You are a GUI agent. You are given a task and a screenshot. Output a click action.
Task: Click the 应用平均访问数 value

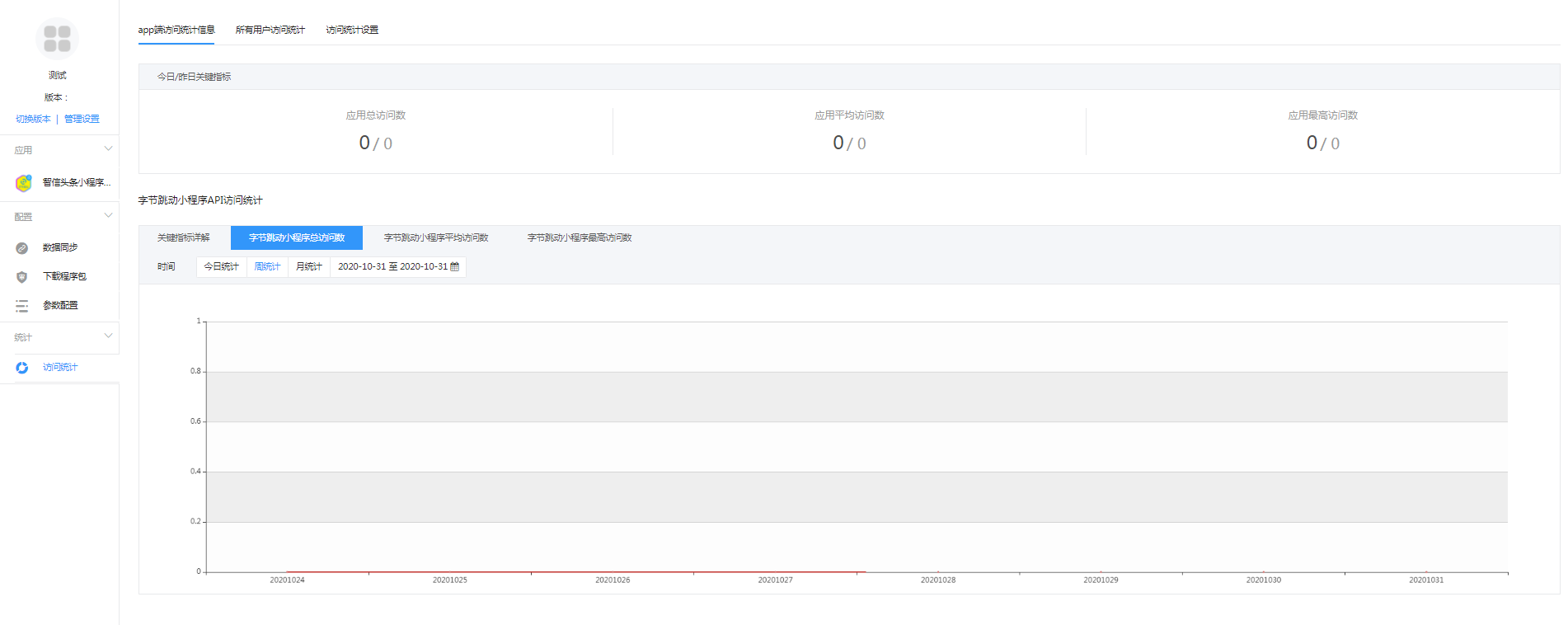[849, 143]
